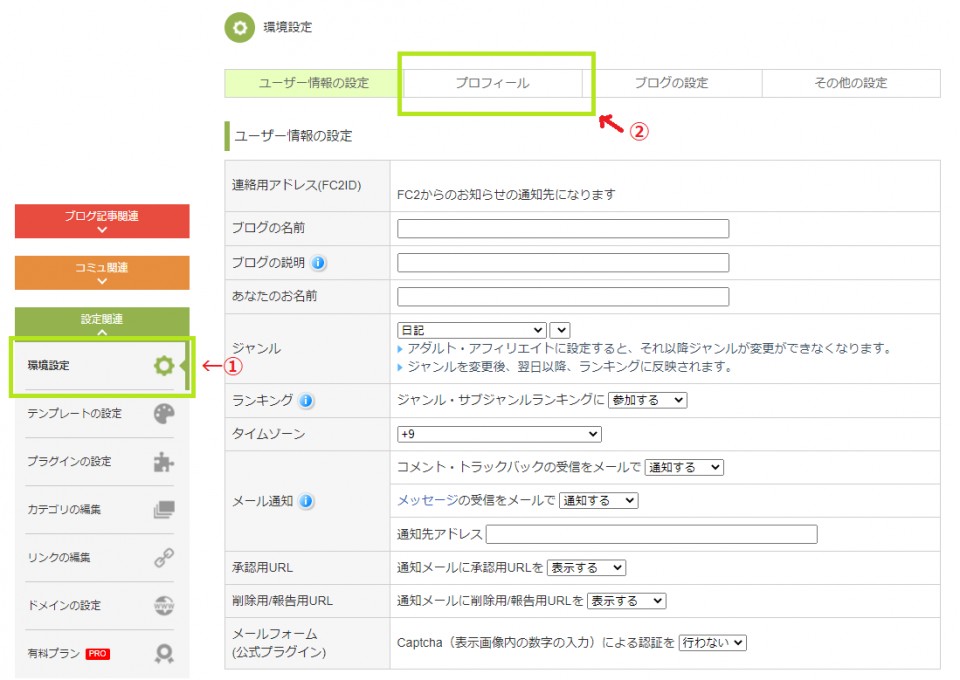Image resolution: width=960 pixels, height=680 pixels.
Task: Collapse the 設定関連 green section
Action: [x=102, y=324]
